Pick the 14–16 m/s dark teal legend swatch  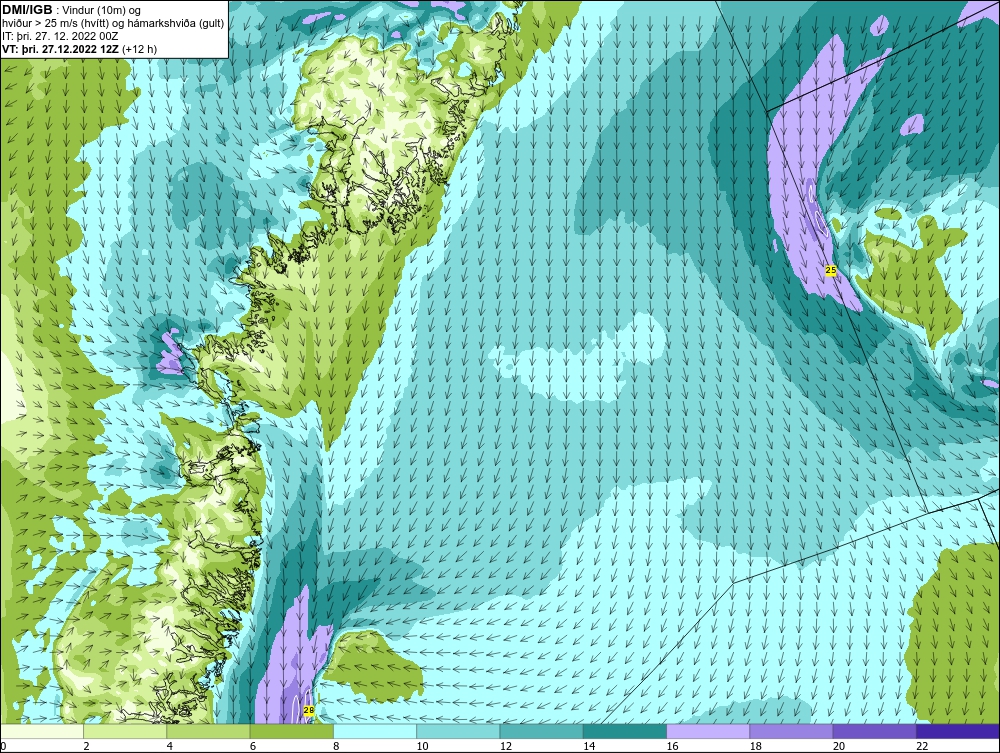coord(625,731)
